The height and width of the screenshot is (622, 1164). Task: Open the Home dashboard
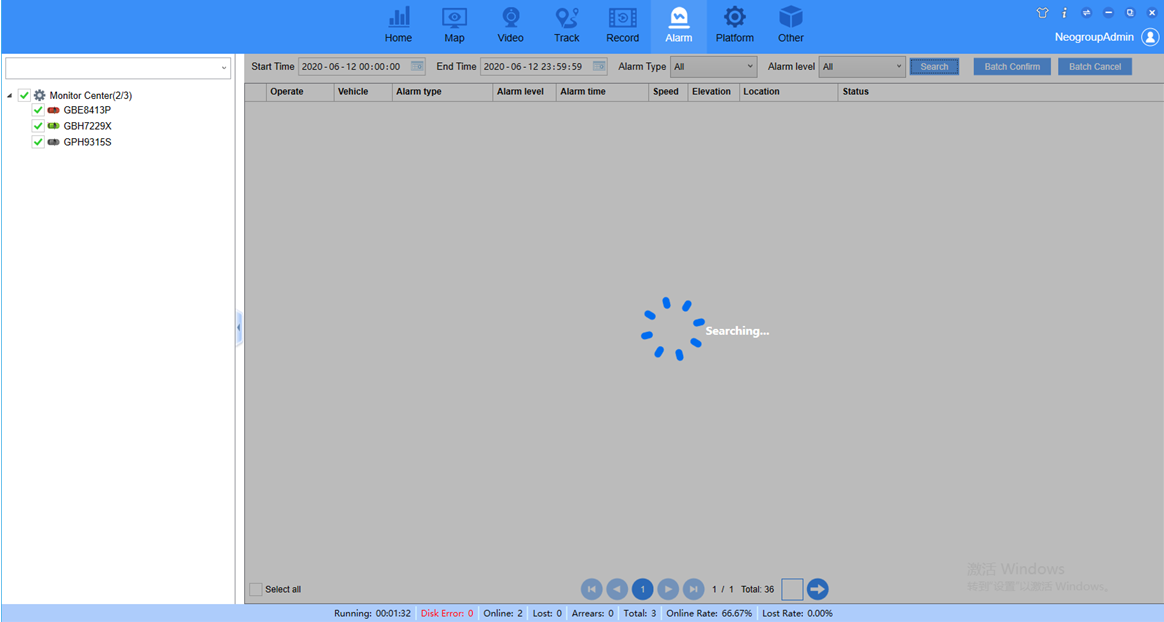tap(399, 25)
